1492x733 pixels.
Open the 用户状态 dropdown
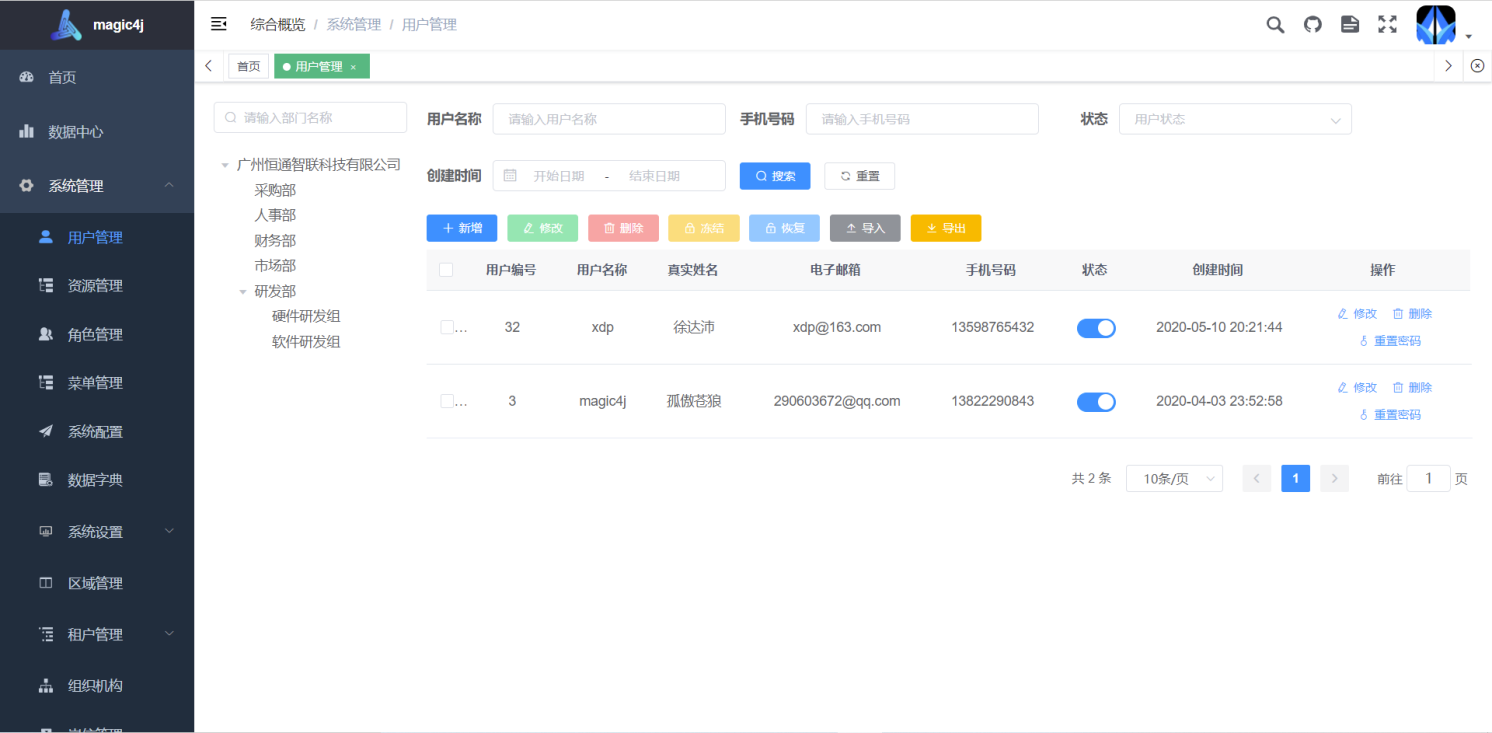point(1235,119)
